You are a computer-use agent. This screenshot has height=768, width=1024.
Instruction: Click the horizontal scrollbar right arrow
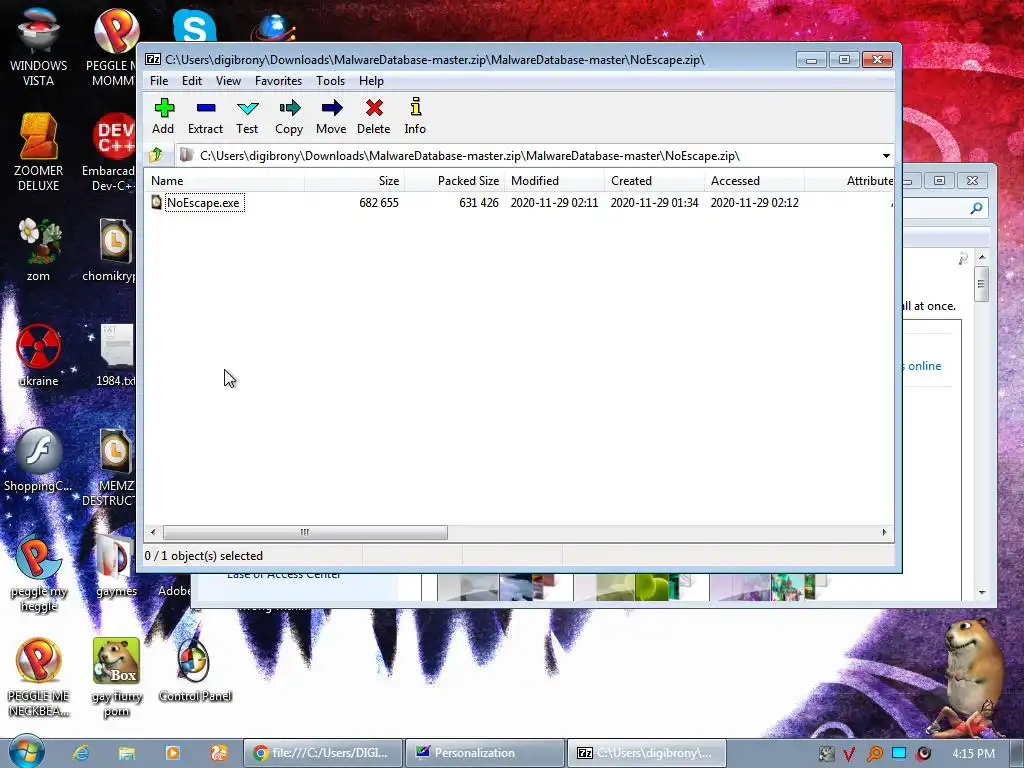click(884, 532)
